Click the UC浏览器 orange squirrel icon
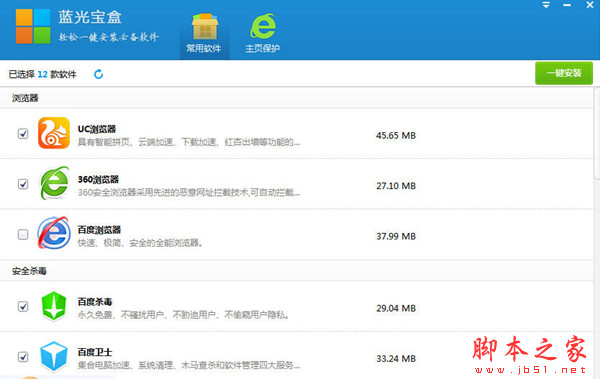 click(54, 133)
